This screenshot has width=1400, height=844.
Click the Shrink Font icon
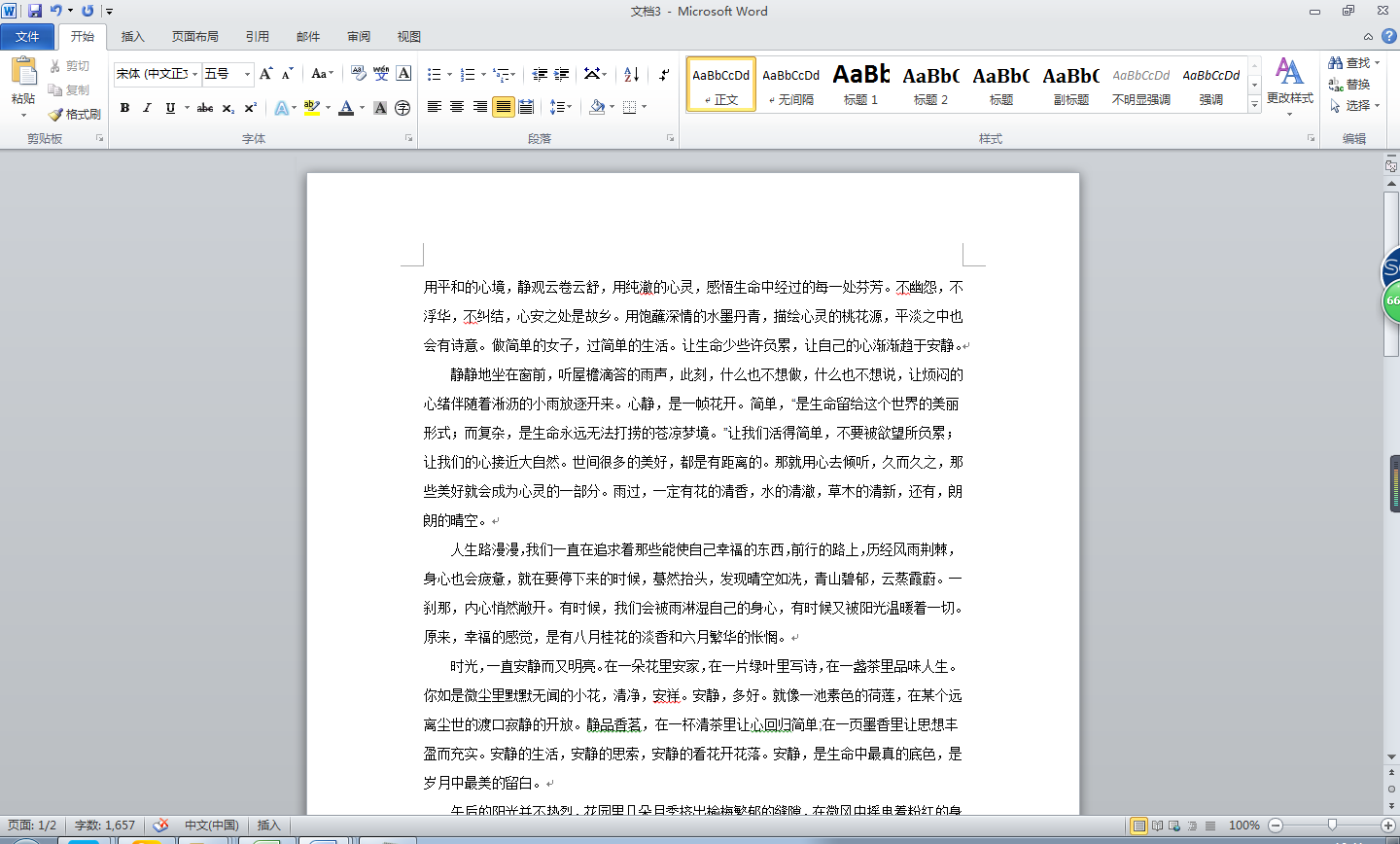pos(287,74)
